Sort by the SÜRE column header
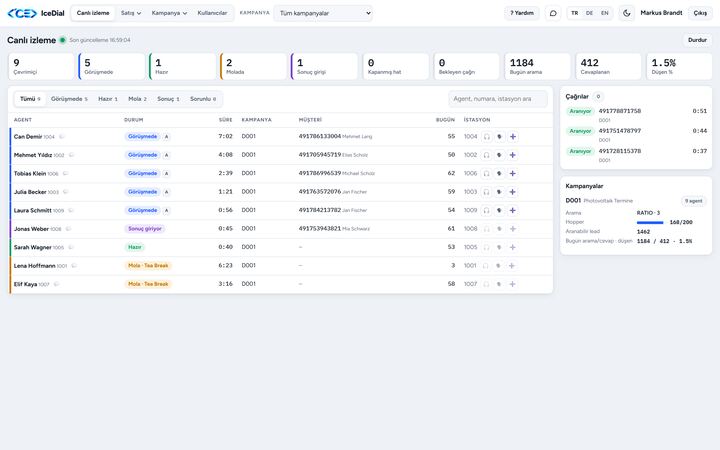720x450 pixels. (x=225, y=120)
